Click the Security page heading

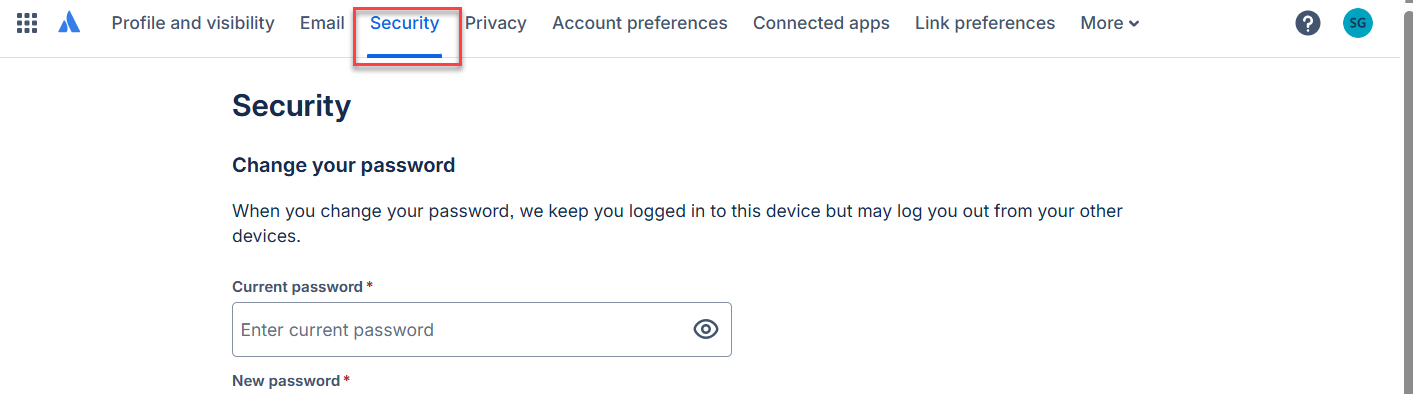pyautogui.click(x=292, y=106)
